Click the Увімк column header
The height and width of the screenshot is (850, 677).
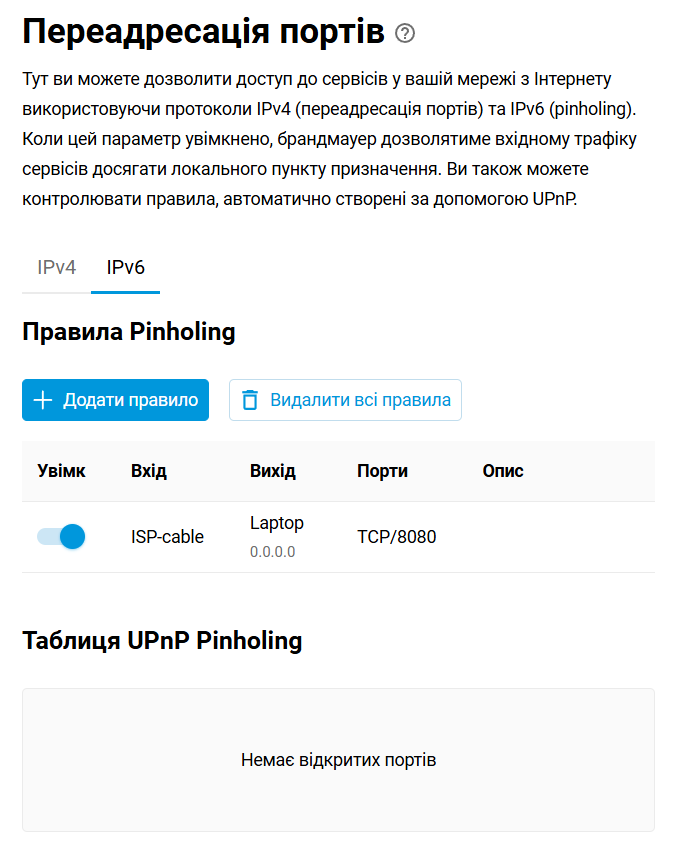click(61, 471)
